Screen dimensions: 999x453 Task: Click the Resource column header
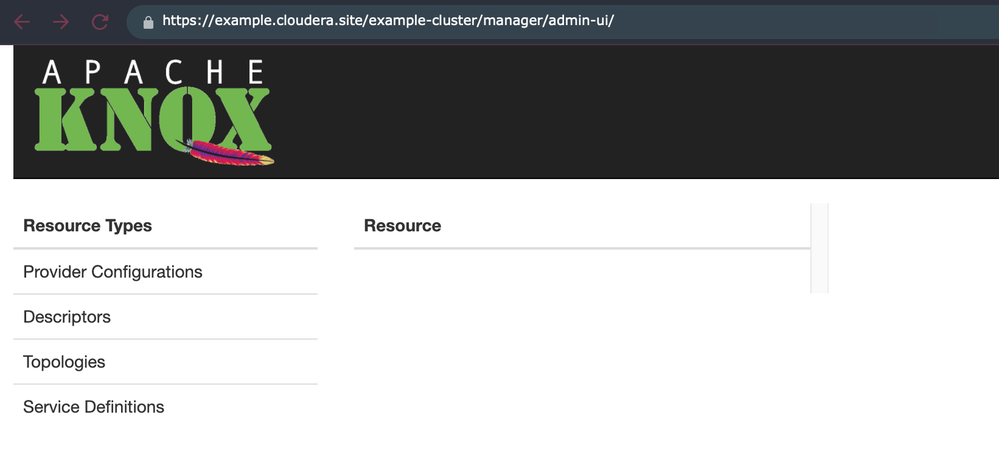pos(403,226)
